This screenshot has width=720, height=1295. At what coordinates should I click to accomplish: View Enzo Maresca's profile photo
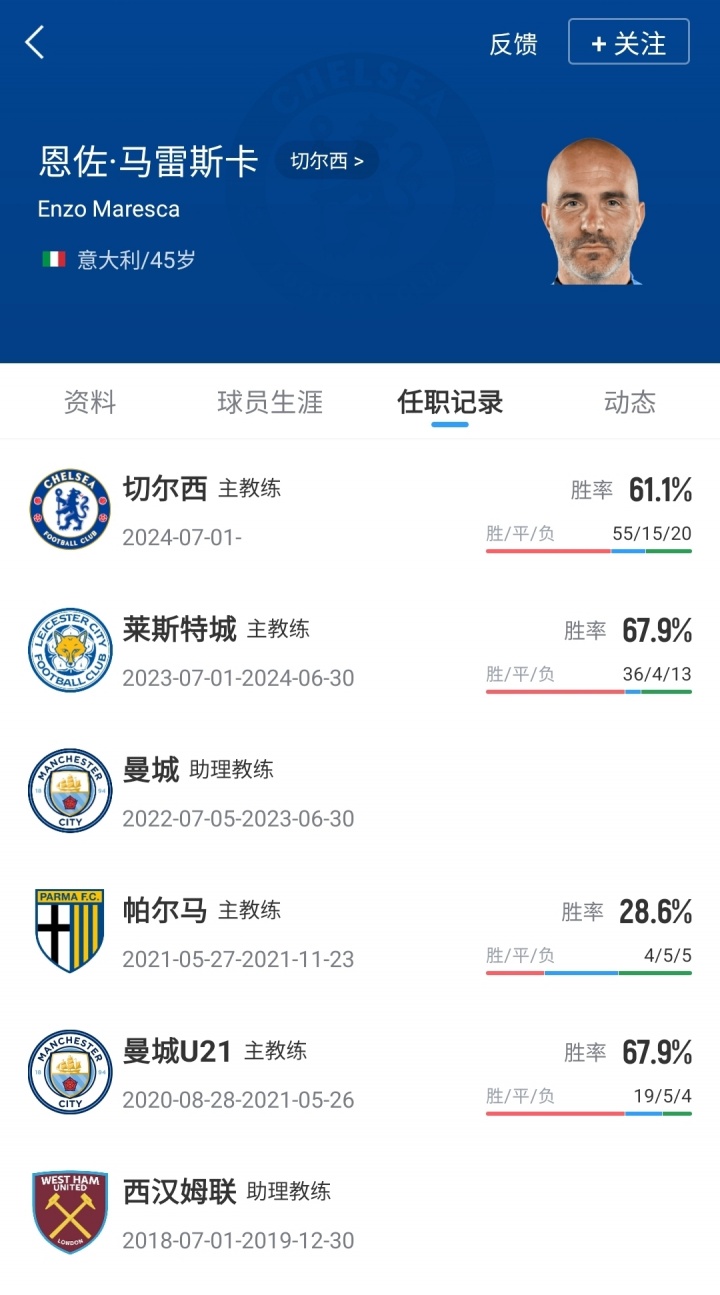click(592, 212)
